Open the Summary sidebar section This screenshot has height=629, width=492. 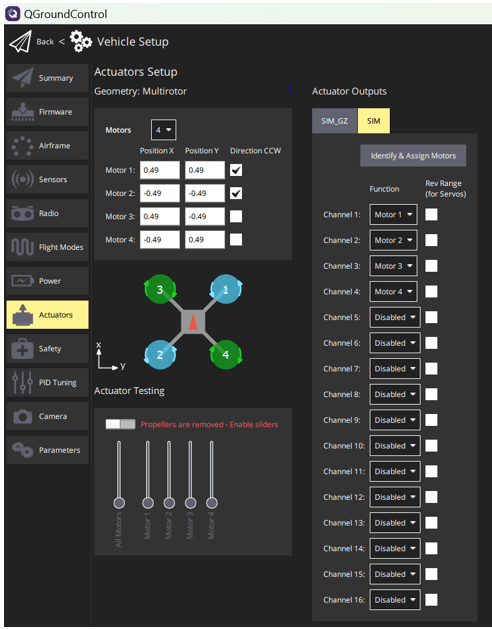pyautogui.click(x=47, y=78)
